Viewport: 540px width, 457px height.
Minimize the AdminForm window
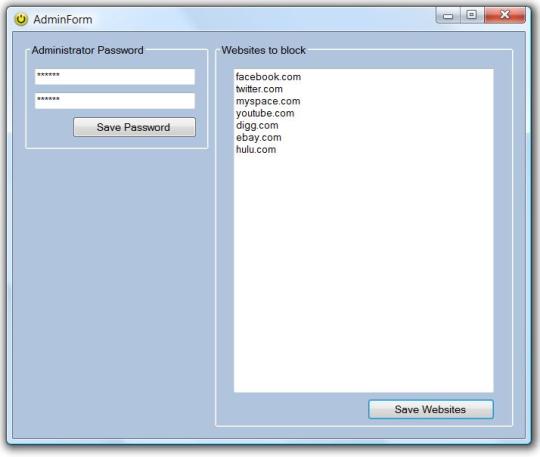[448, 15]
